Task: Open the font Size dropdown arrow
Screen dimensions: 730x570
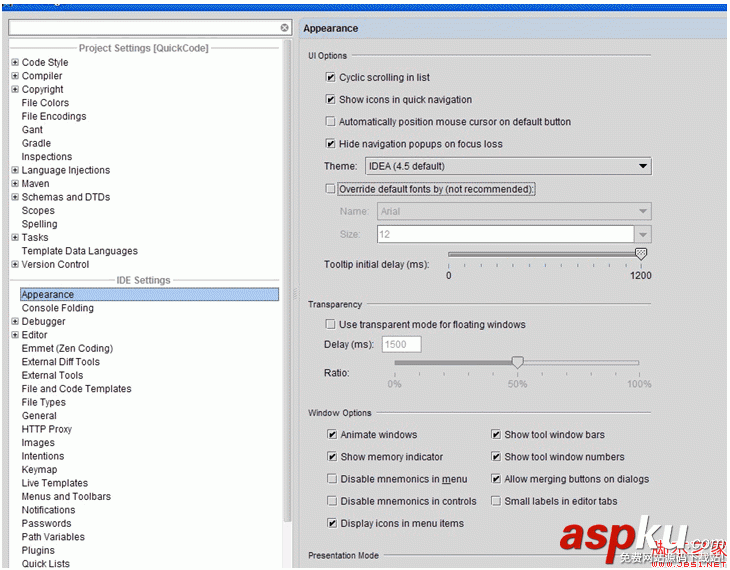Action: coord(643,234)
